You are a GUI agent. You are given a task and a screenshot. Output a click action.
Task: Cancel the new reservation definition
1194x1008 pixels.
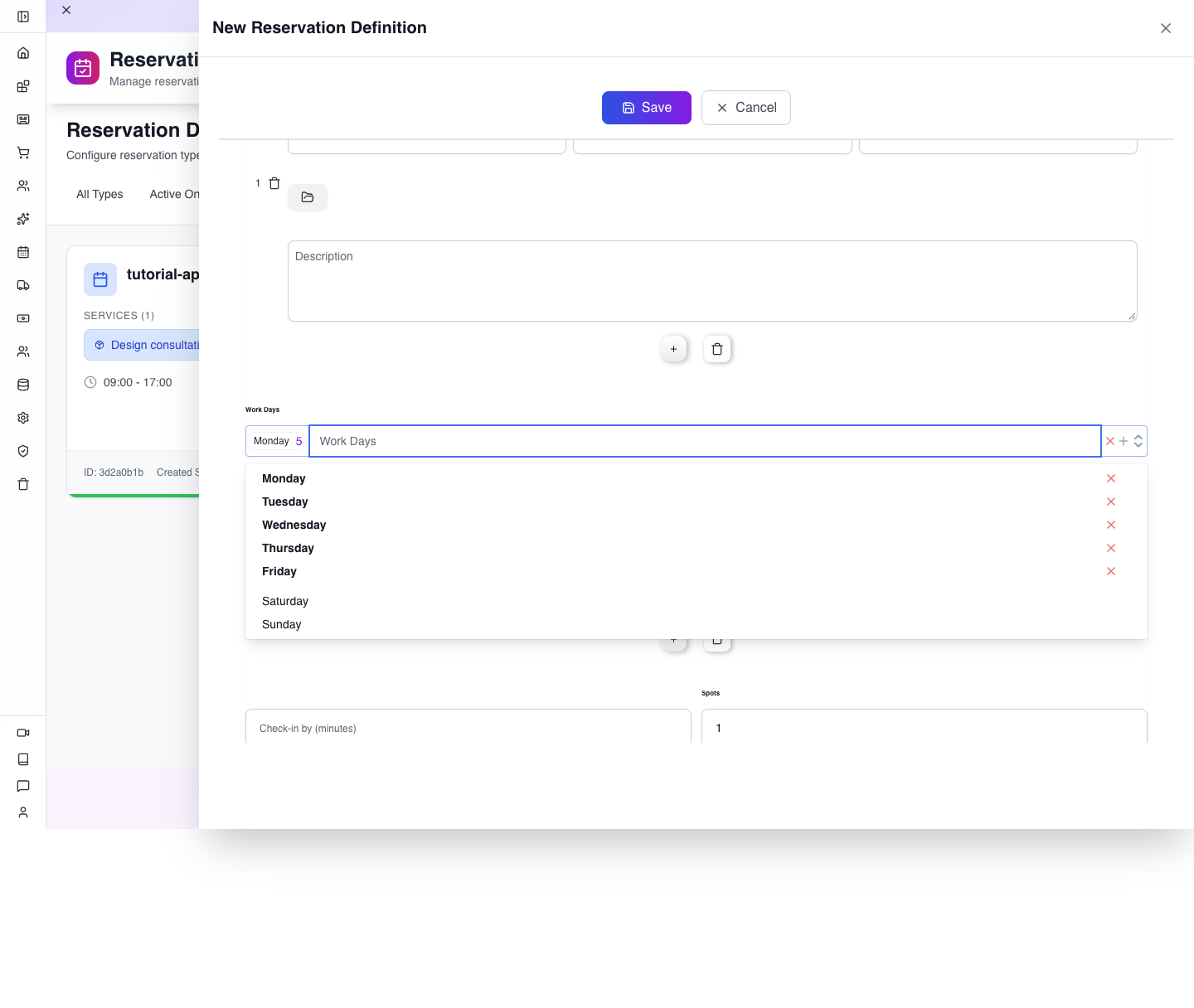tap(746, 108)
